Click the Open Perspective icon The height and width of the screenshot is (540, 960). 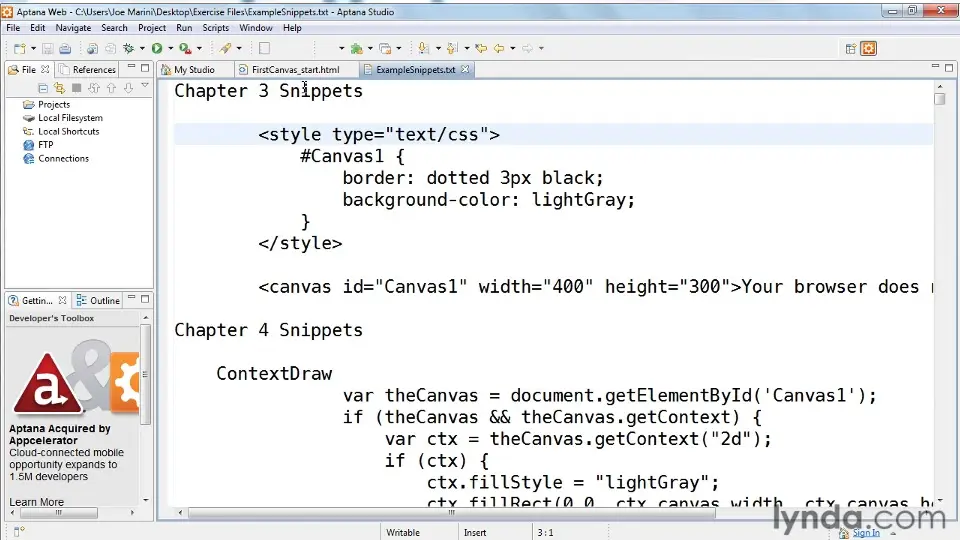tap(850, 49)
